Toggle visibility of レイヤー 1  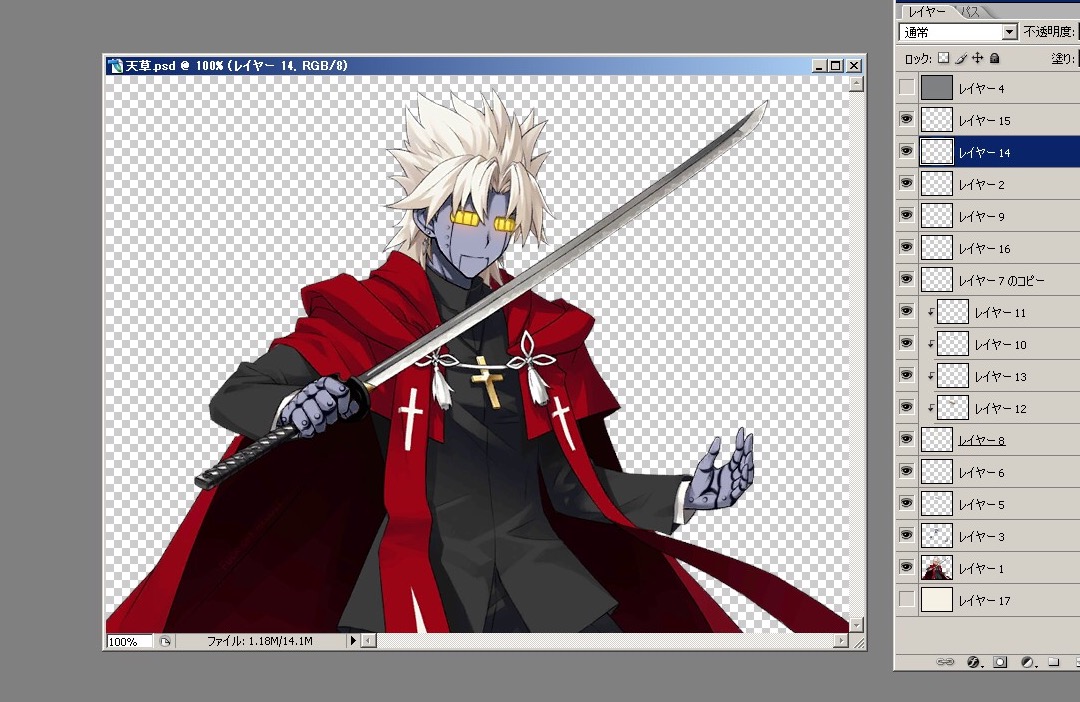pyautogui.click(x=906, y=568)
